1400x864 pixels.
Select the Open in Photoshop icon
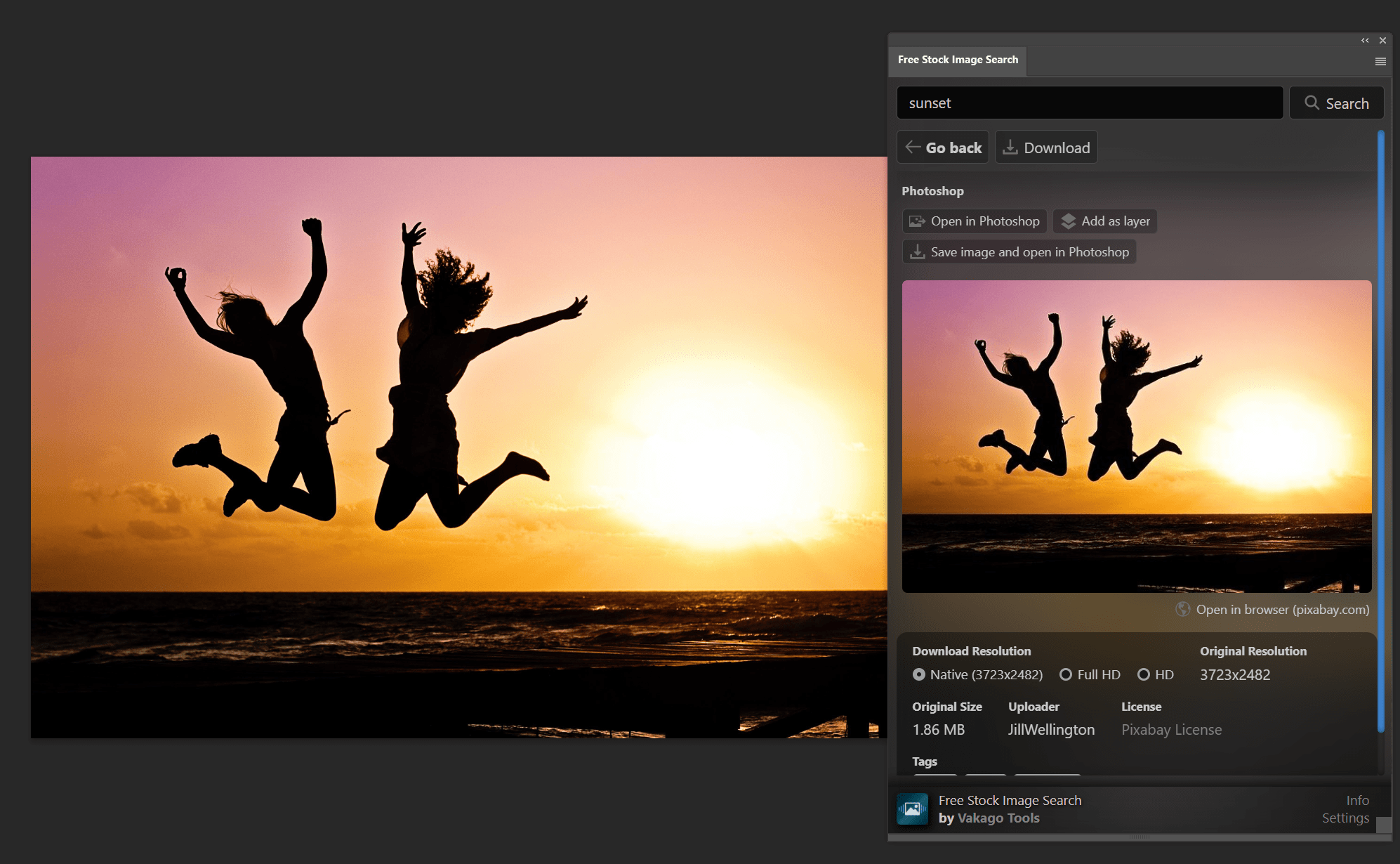coord(916,221)
